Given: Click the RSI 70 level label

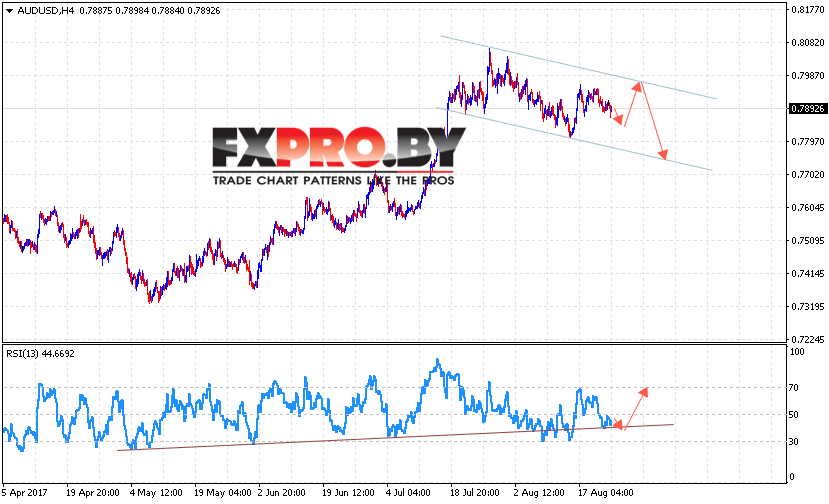Looking at the screenshot, I should (x=793, y=388).
